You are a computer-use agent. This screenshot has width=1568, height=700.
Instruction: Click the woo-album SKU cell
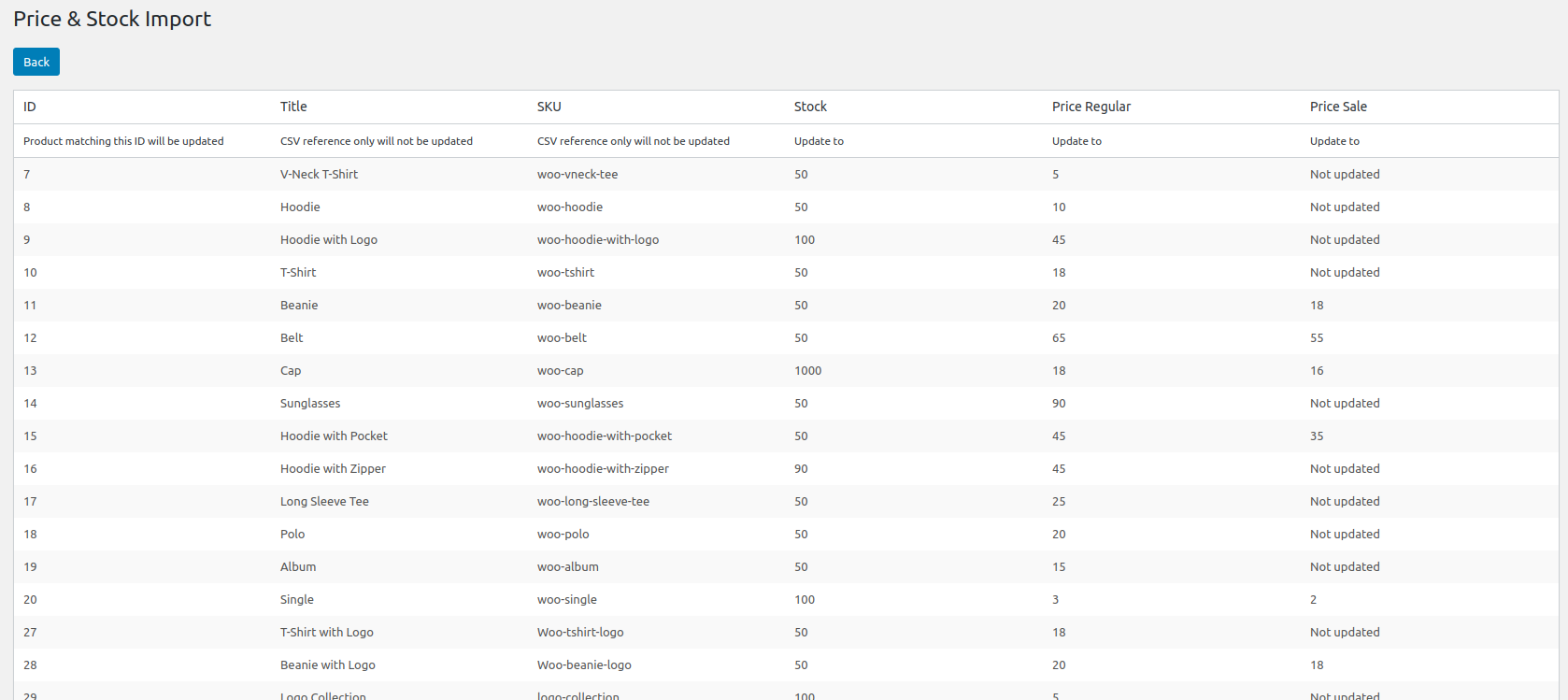pyautogui.click(x=568, y=566)
